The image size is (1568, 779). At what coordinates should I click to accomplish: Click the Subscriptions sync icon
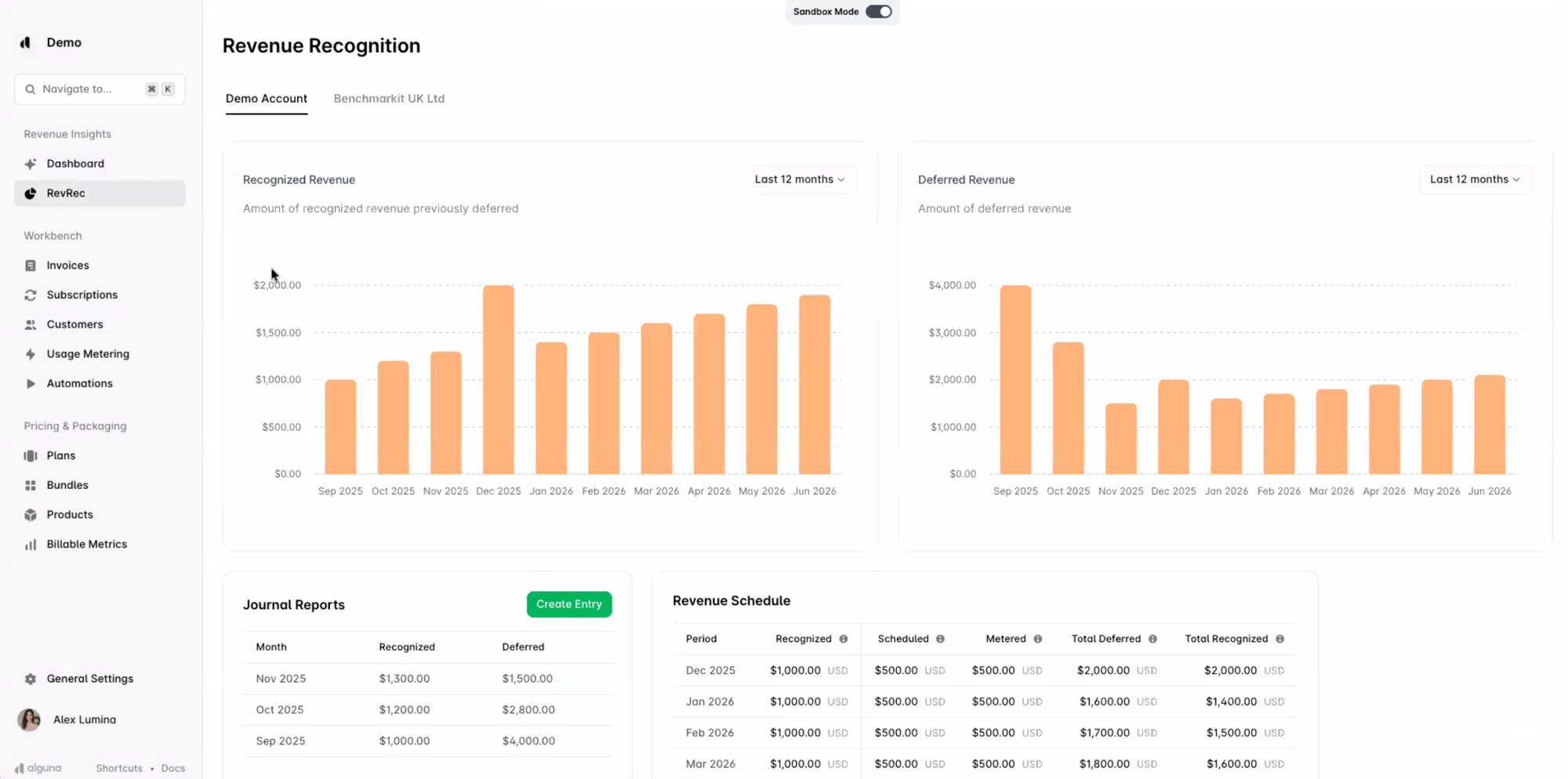click(x=31, y=295)
